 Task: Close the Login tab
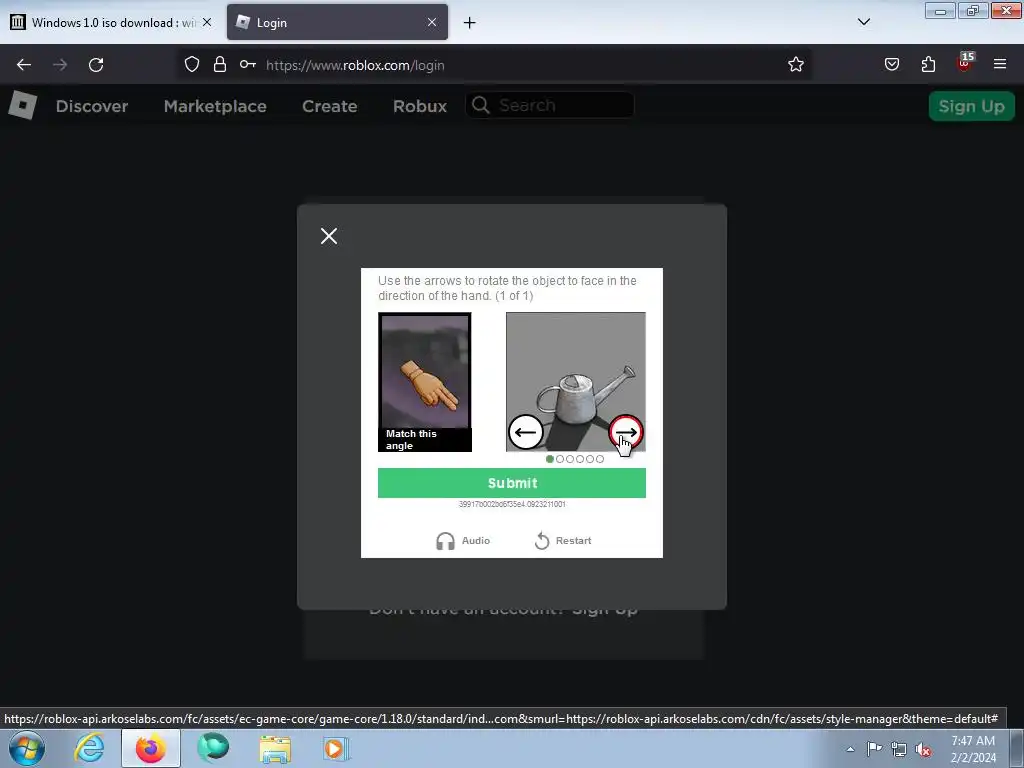click(x=432, y=22)
